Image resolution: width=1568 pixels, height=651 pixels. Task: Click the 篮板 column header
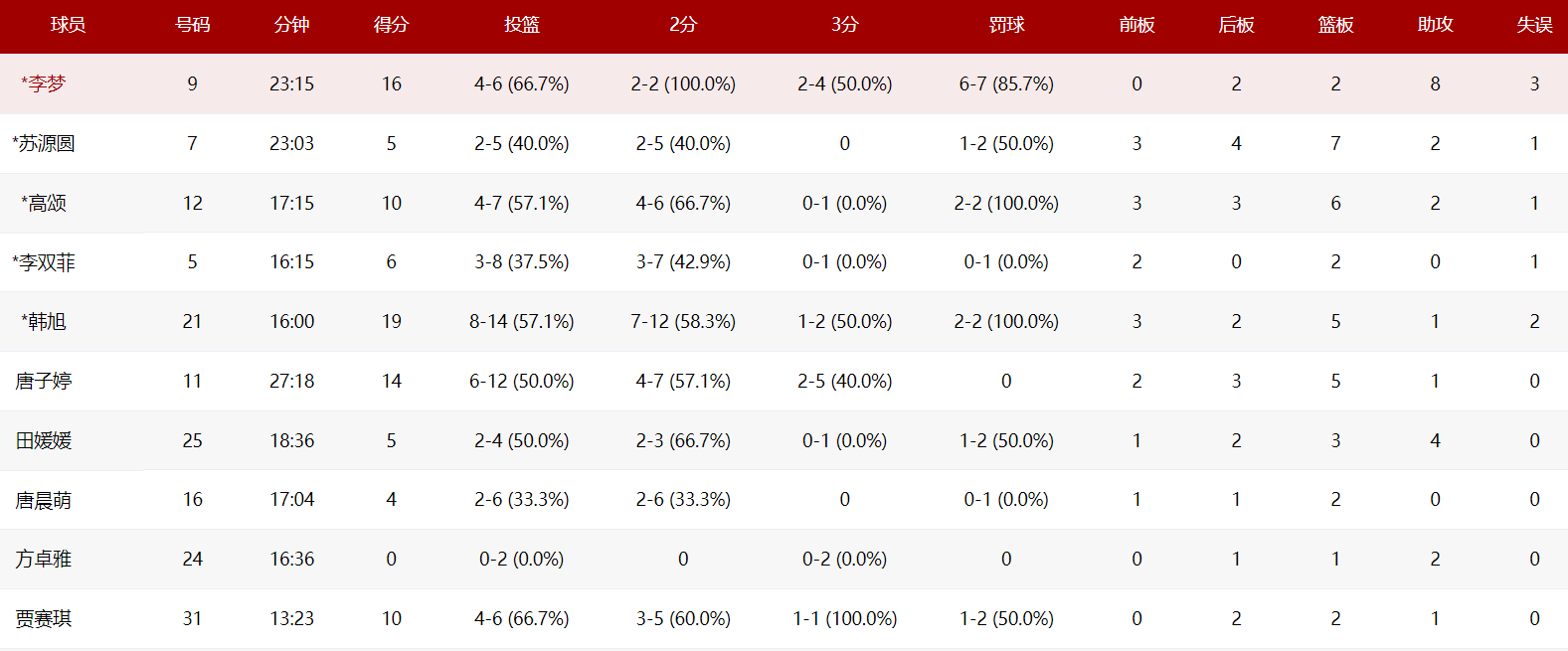click(1335, 25)
